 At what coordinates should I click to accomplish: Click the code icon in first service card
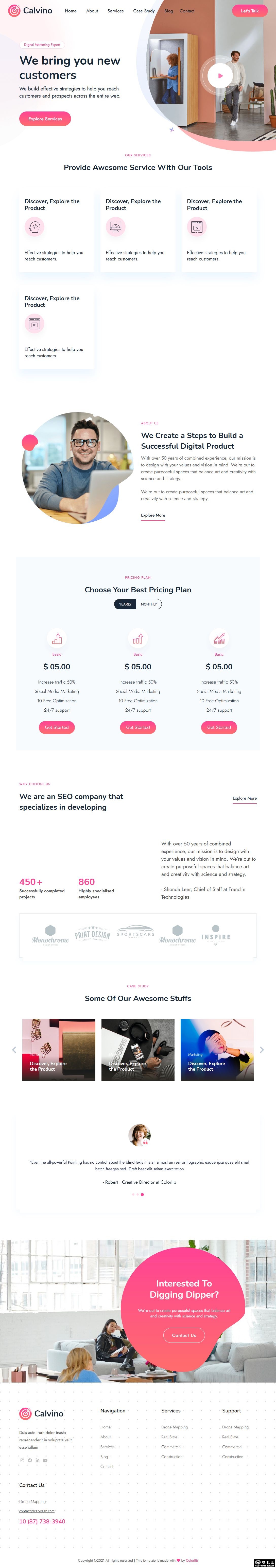(35, 226)
